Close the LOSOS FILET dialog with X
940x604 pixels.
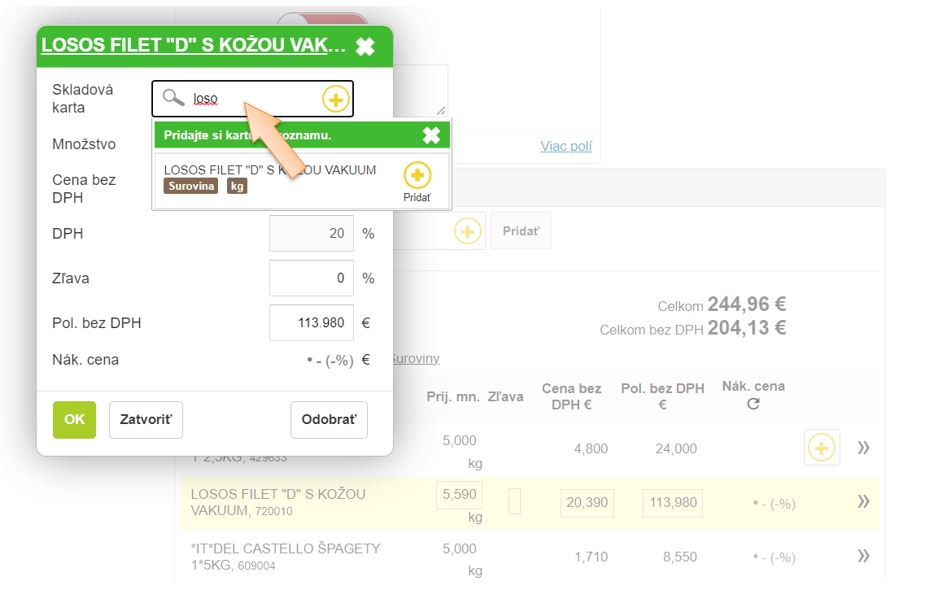pyautogui.click(x=366, y=46)
